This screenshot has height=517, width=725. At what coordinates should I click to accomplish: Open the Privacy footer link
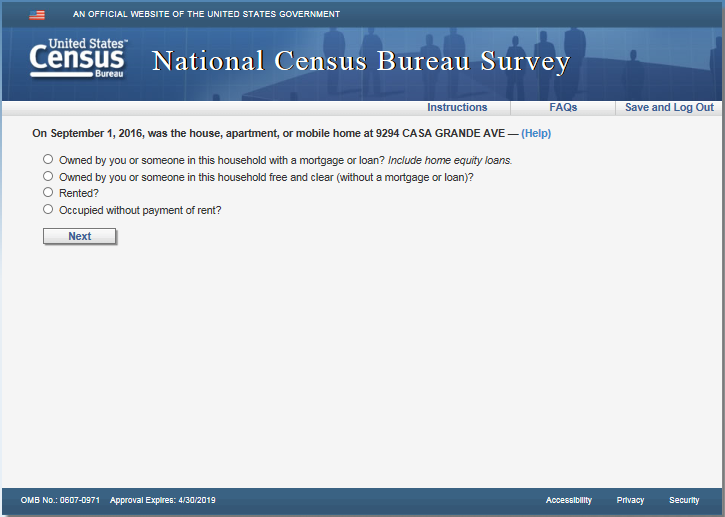630,500
